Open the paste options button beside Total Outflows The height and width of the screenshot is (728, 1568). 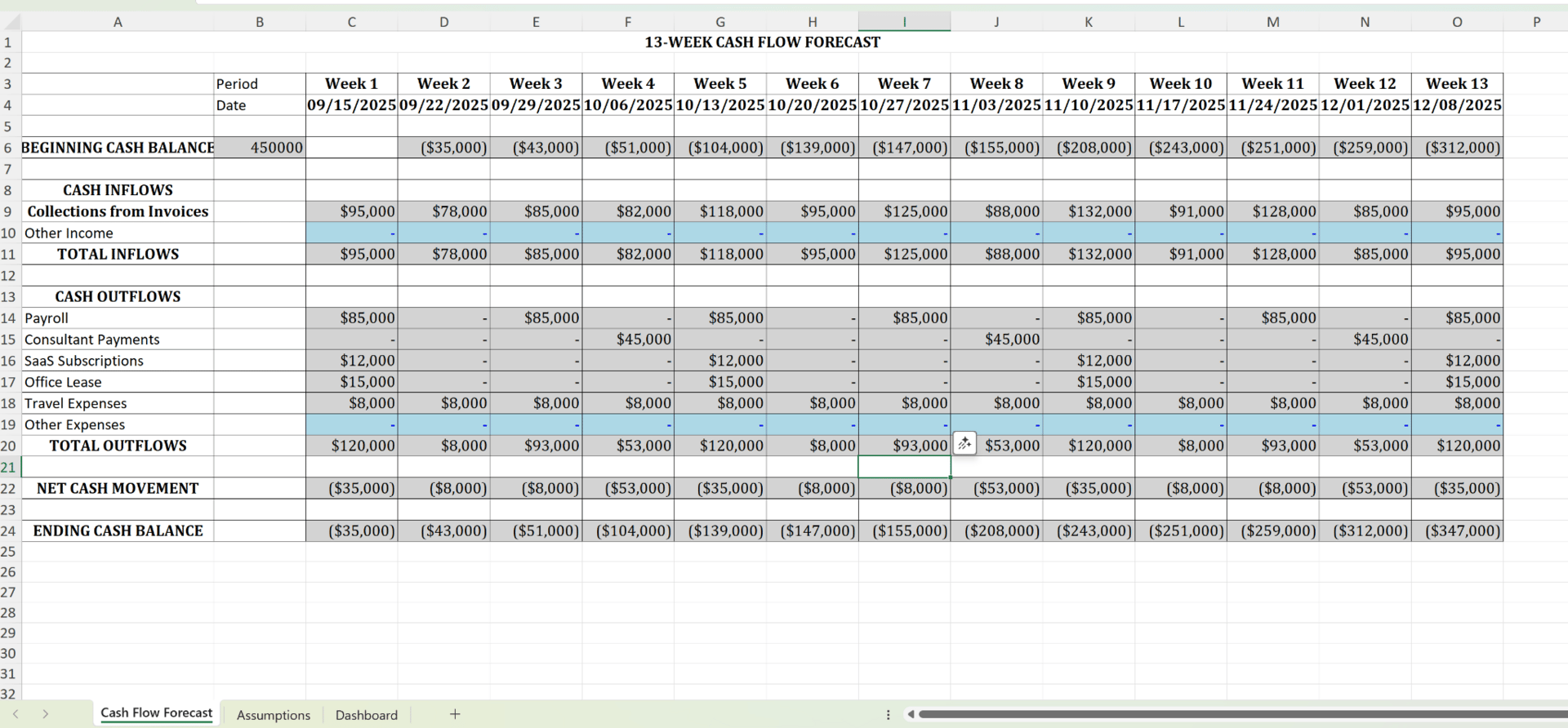pyautogui.click(x=964, y=443)
